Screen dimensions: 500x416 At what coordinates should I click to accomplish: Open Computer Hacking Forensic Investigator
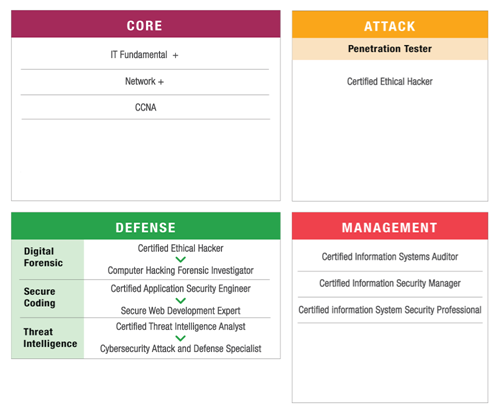(x=180, y=270)
